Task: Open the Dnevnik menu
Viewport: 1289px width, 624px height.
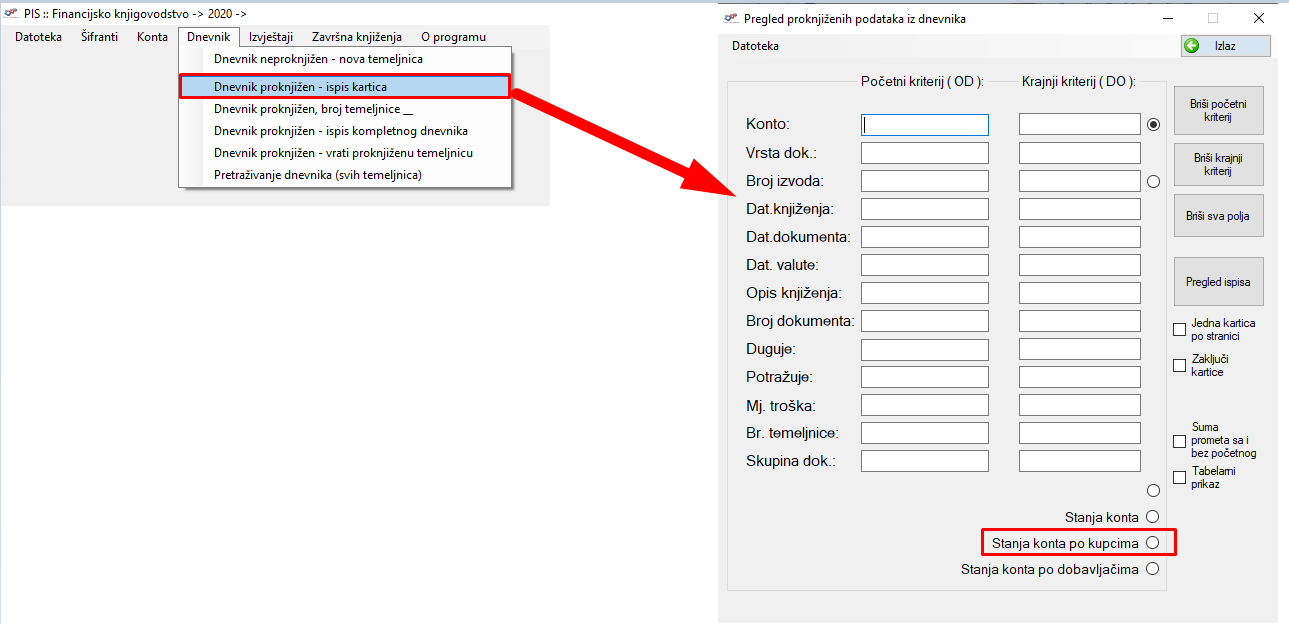Action: click(208, 37)
